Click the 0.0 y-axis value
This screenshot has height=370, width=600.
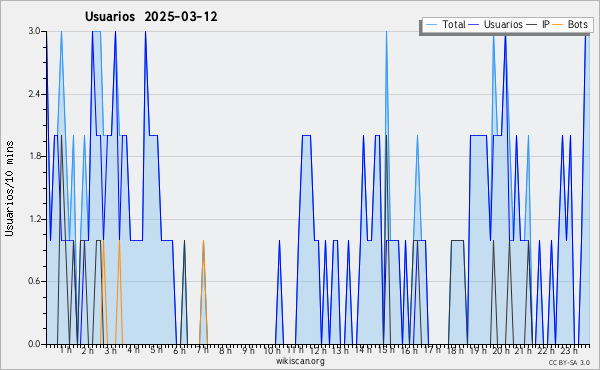click(34, 344)
